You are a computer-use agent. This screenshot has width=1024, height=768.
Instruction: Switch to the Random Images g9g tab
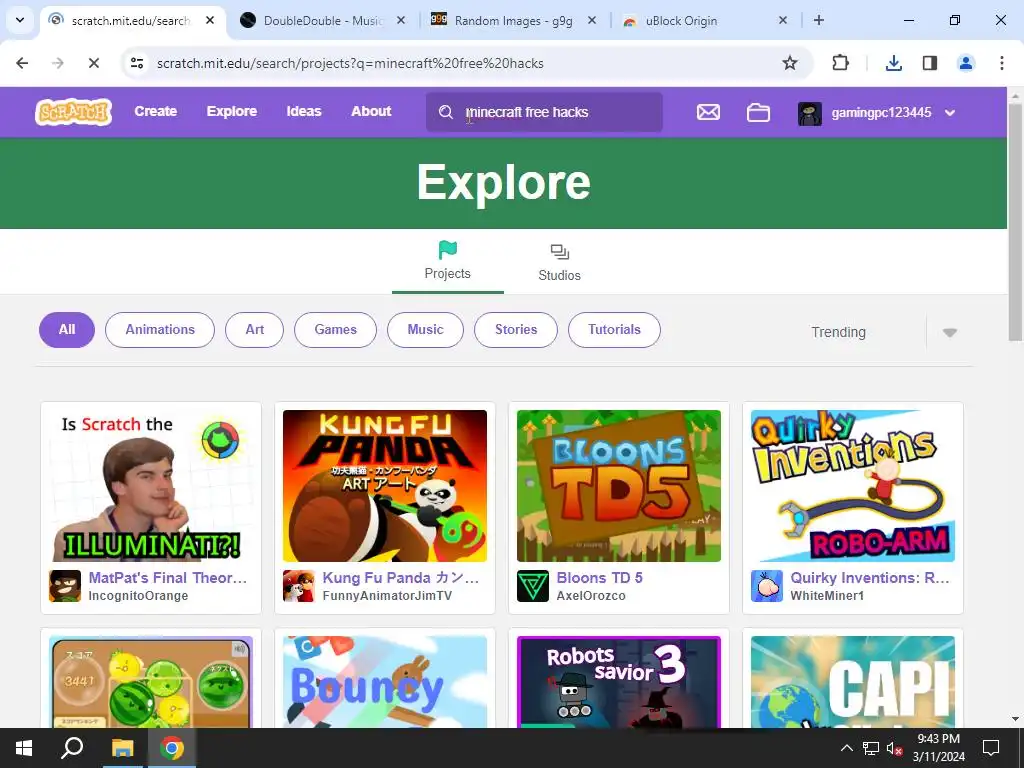513,20
